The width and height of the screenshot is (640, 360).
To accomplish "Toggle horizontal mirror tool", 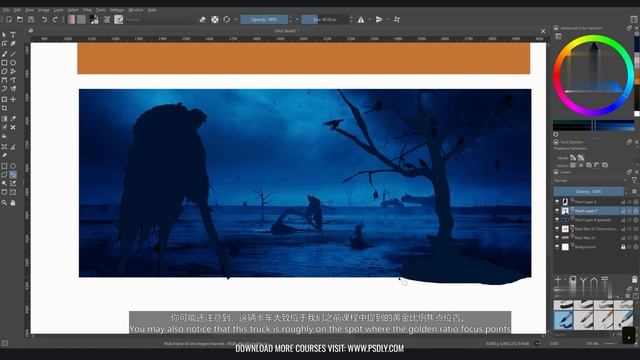I will tap(361, 19).
